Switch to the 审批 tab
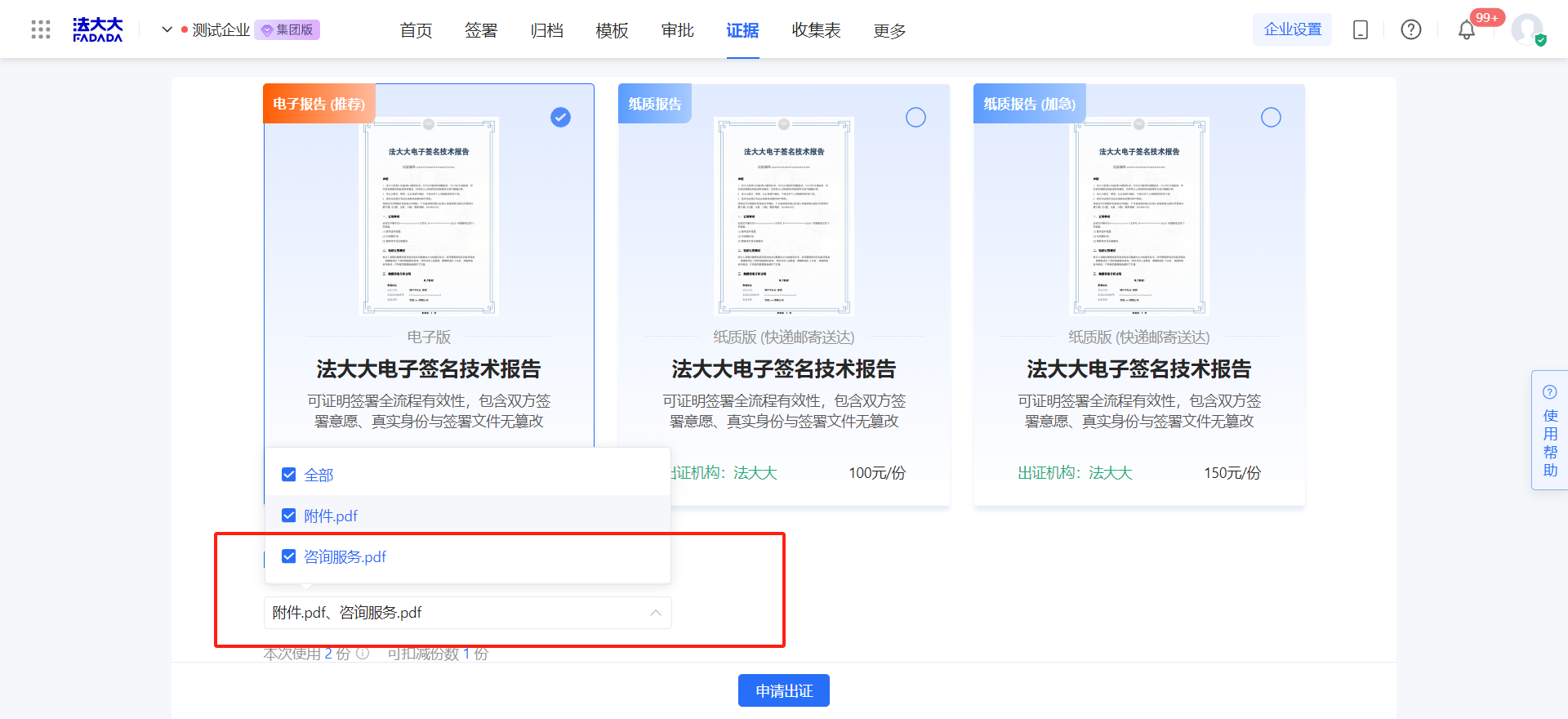 (677, 30)
